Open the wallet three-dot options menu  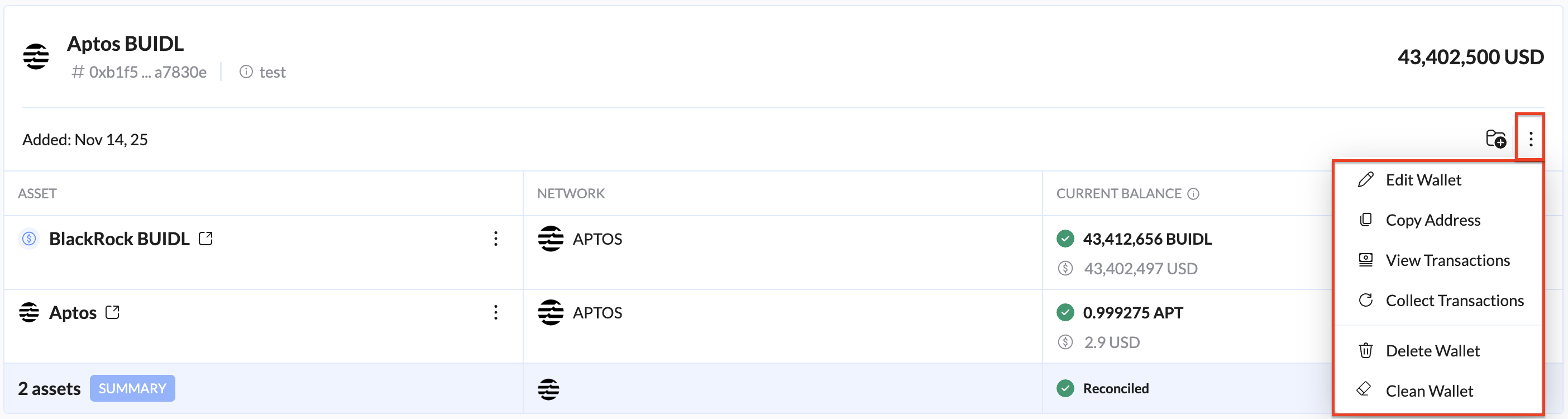coord(1530,139)
